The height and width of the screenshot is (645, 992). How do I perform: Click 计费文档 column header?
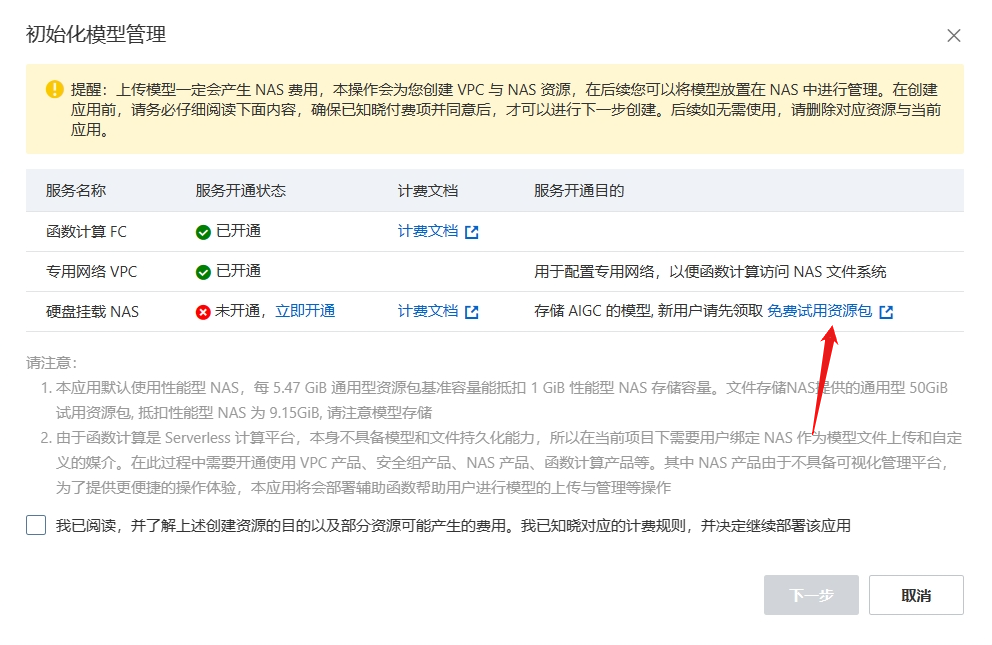coord(428,190)
